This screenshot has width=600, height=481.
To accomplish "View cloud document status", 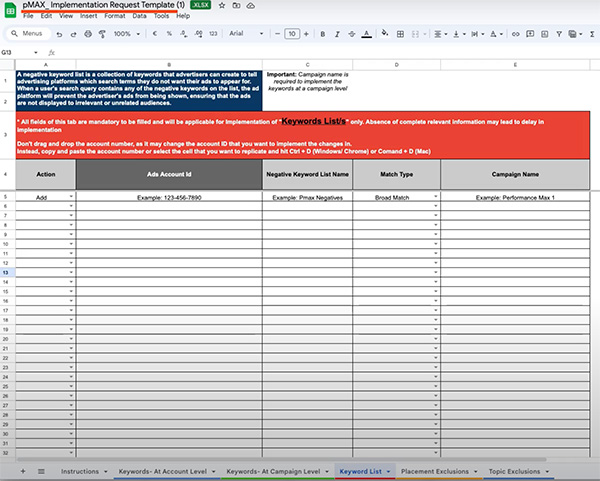I will tap(251, 5).
